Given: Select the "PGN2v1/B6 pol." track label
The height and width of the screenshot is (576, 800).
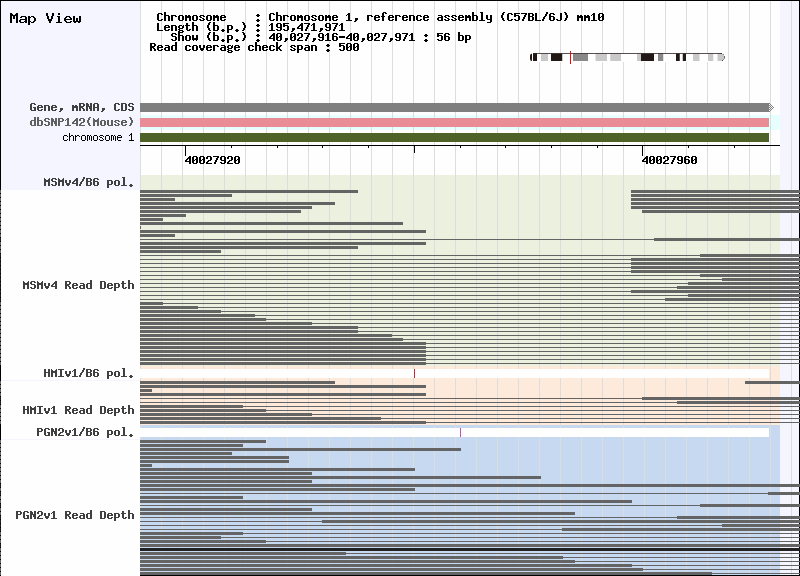Looking at the screenshot, I should (85, 432).
